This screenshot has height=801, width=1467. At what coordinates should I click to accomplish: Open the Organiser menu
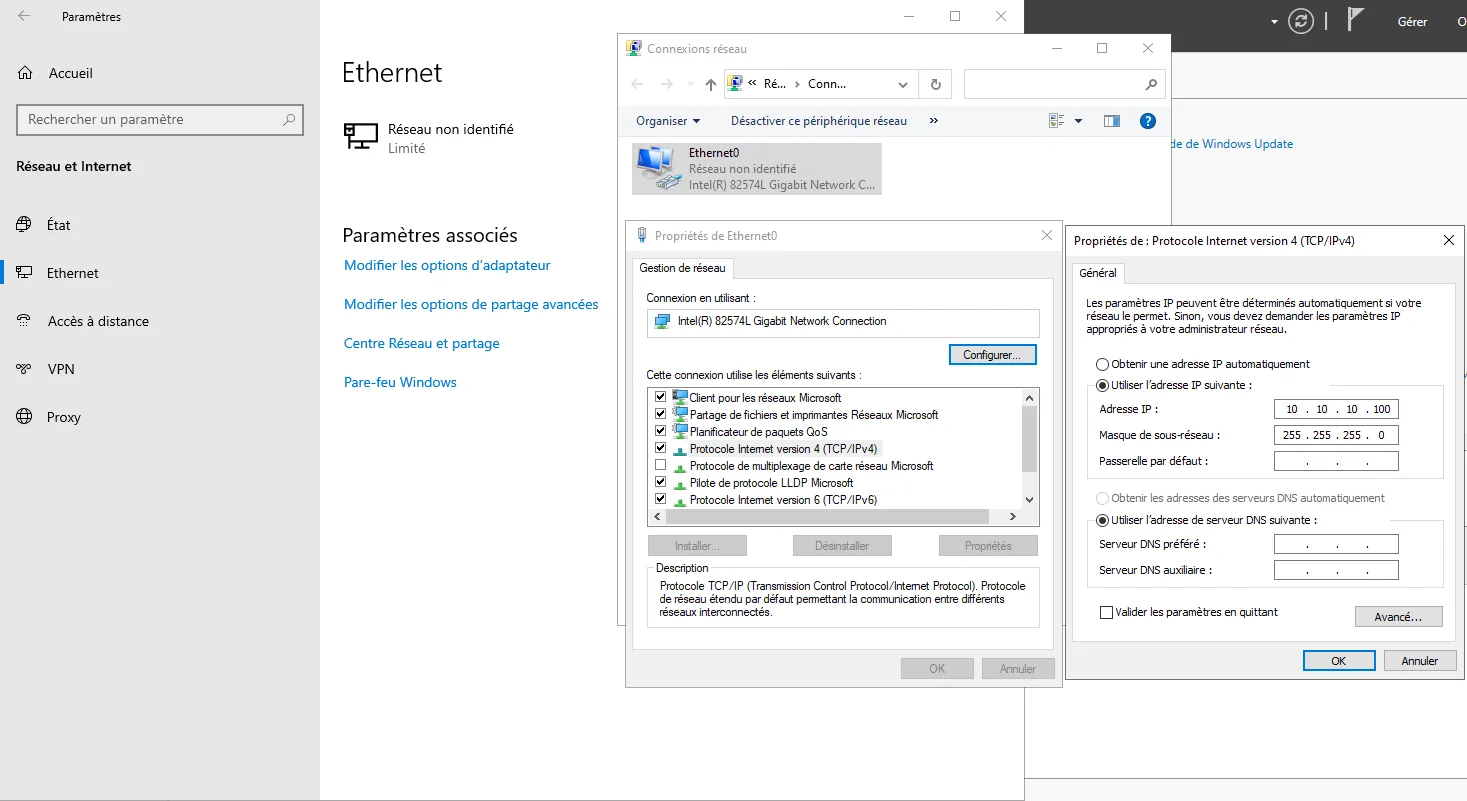click(668, 121)
